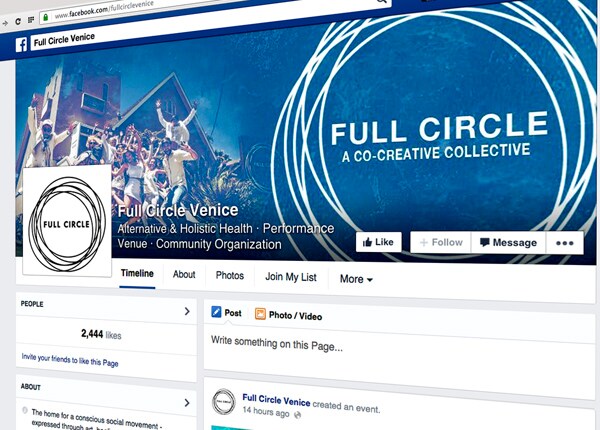
Task: Switch to the About tab
Action: click(184, 275)
